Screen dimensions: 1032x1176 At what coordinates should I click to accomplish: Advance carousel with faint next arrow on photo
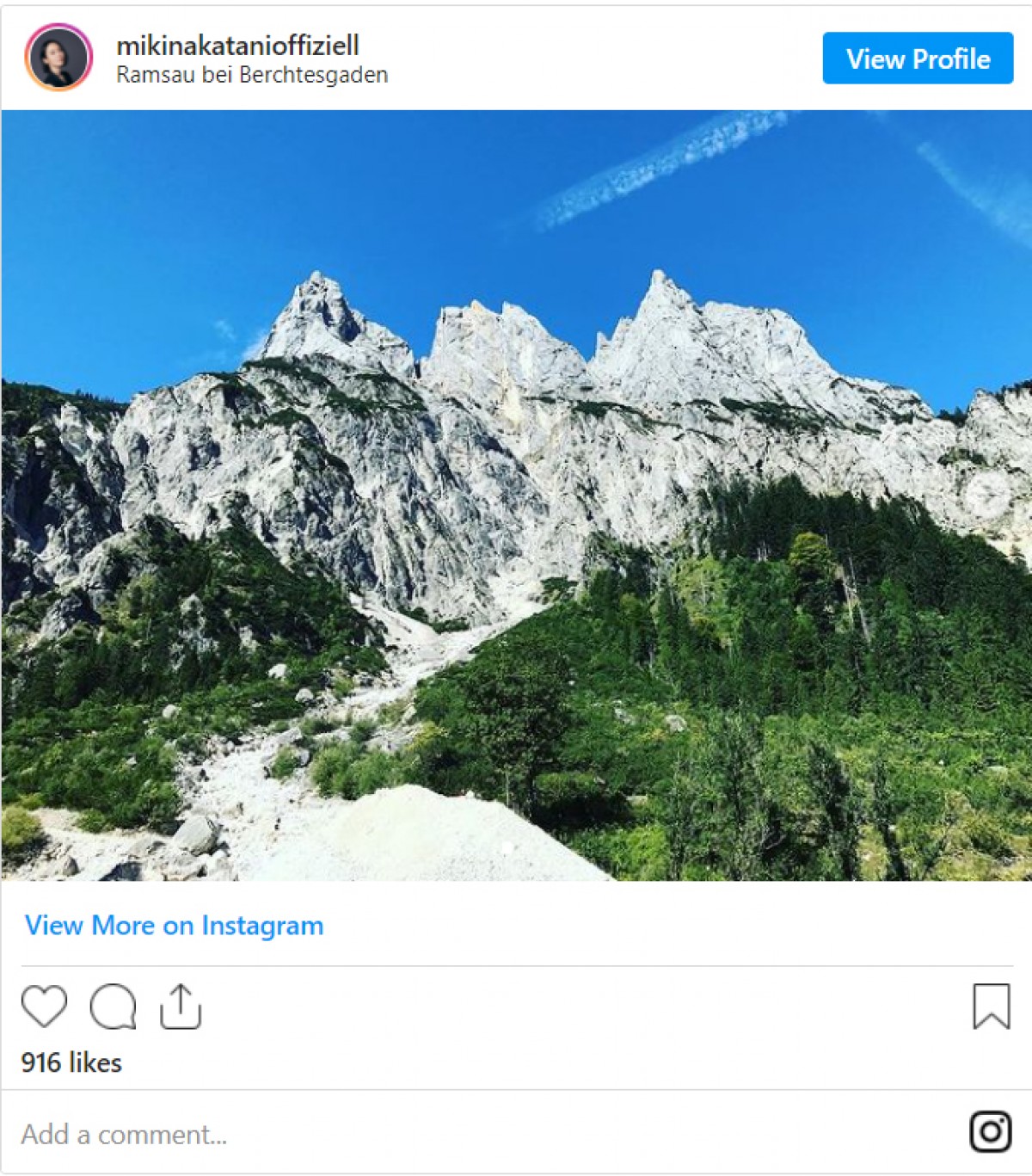tap(986, 495)
